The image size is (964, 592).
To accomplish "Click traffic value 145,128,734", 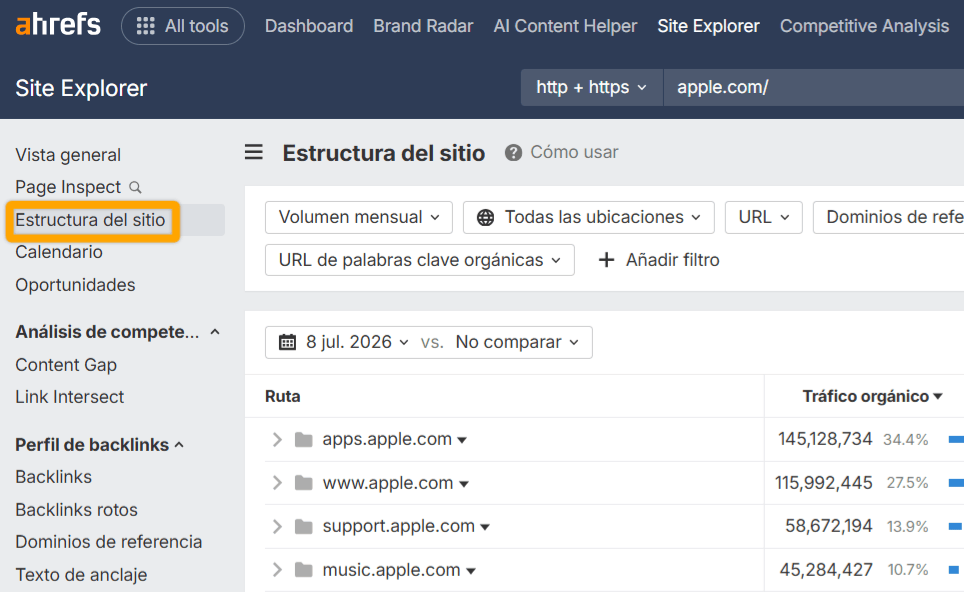I will pos(825,439).
